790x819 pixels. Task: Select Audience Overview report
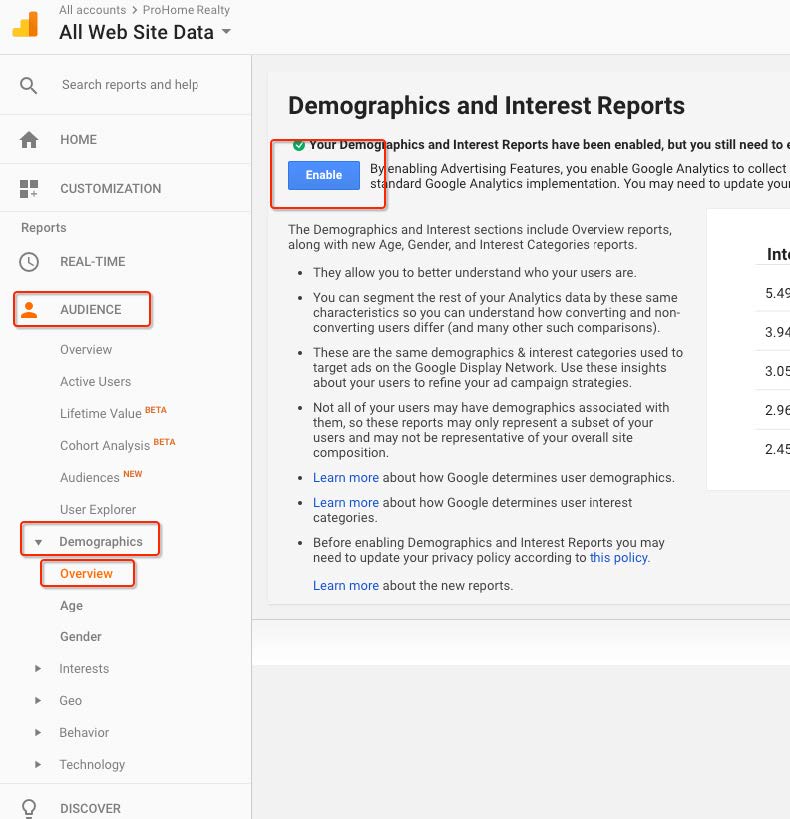(86, 349)
